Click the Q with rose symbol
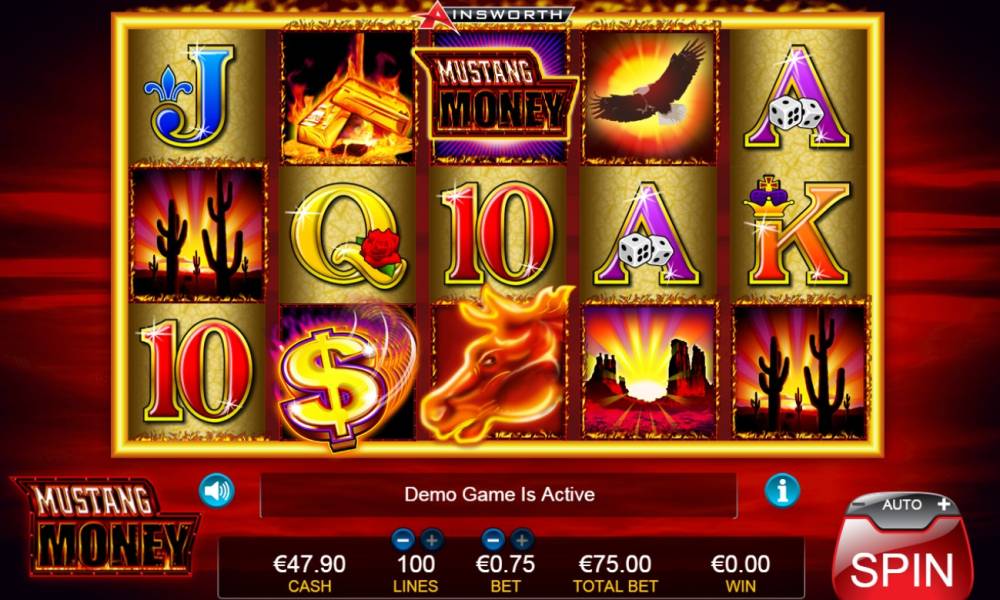 click(x=347, y=234)
